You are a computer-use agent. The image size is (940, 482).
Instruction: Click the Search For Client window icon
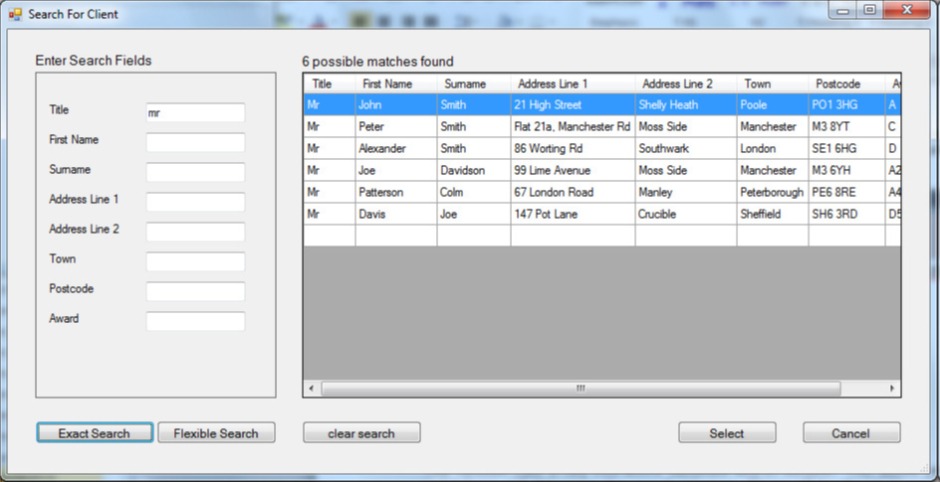(15, 14)
